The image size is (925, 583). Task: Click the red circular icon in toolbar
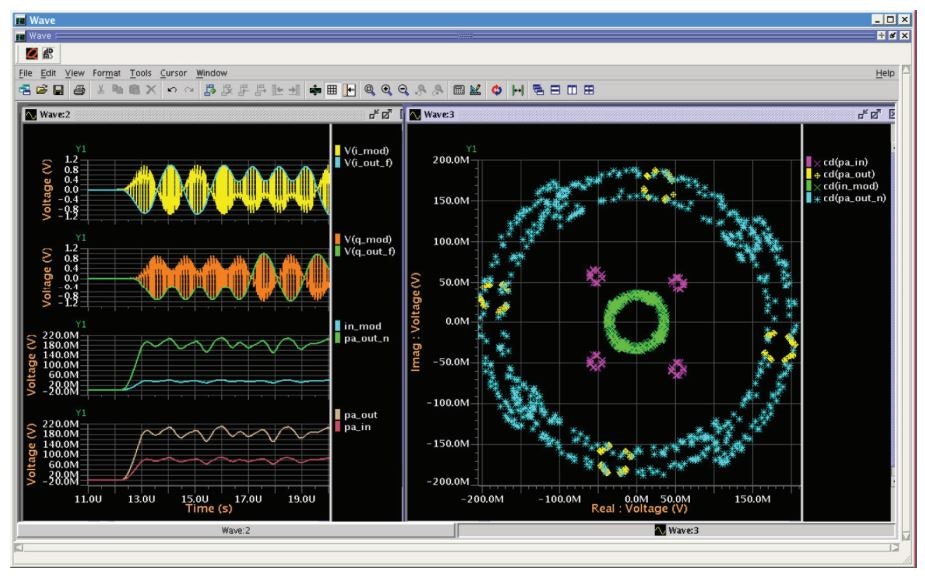496,90
